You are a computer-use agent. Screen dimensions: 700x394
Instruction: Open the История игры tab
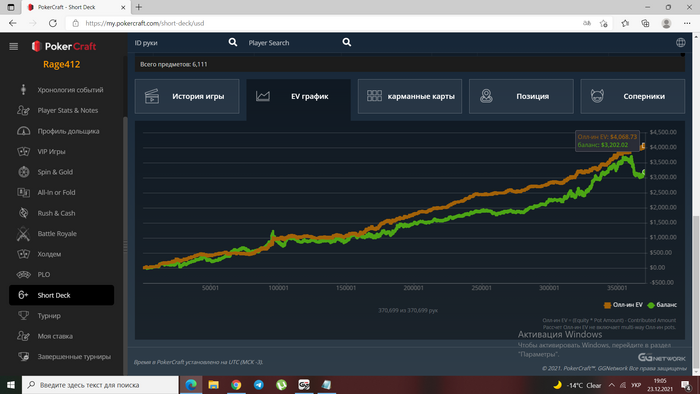tap(187, 96)
